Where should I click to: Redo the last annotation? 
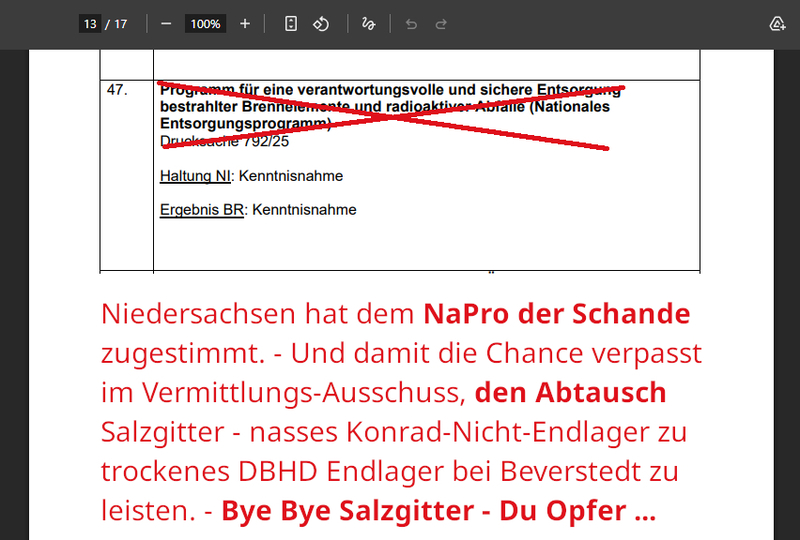(441, 24)
